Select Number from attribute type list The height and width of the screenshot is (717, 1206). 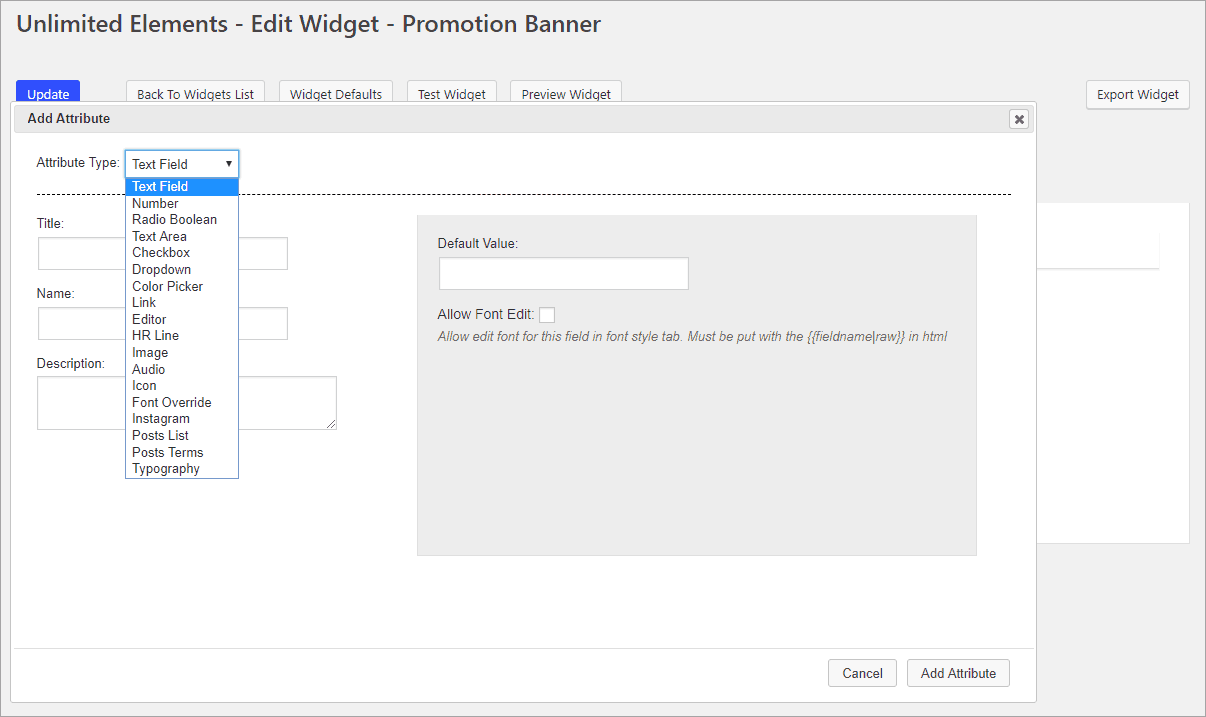coord(182,203)
